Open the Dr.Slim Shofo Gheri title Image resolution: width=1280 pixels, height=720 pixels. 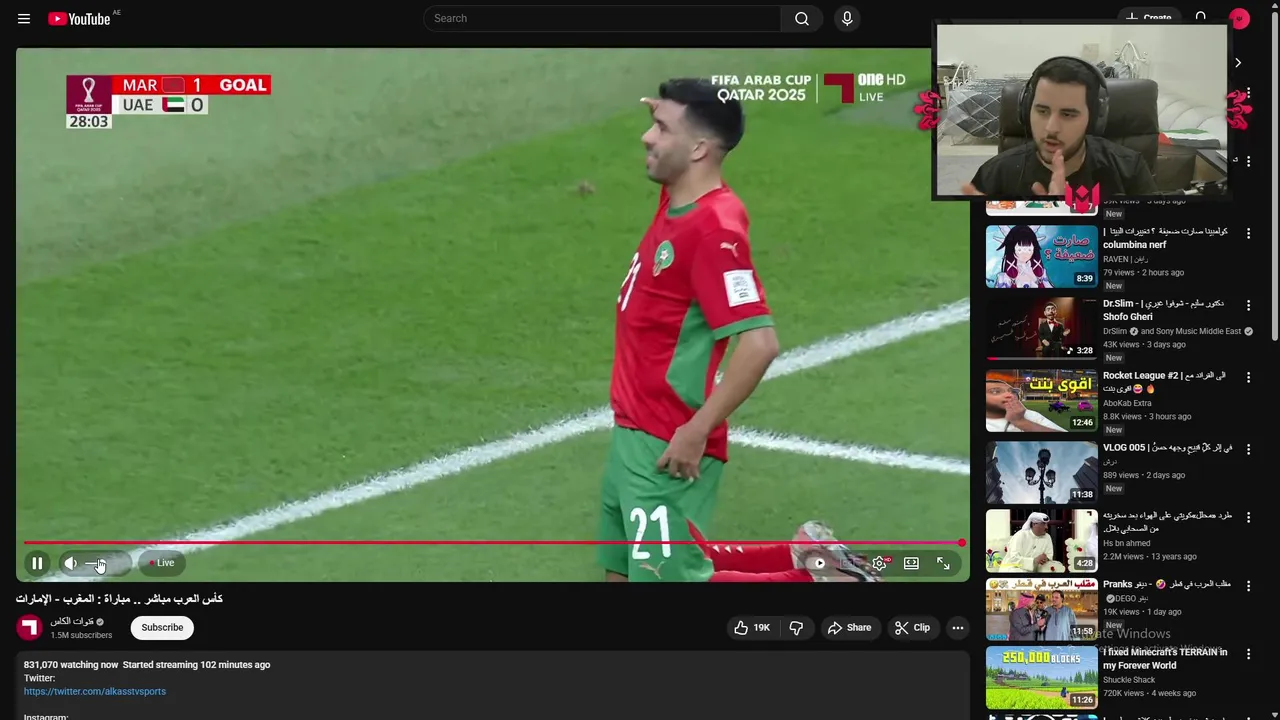[1164, 310]
